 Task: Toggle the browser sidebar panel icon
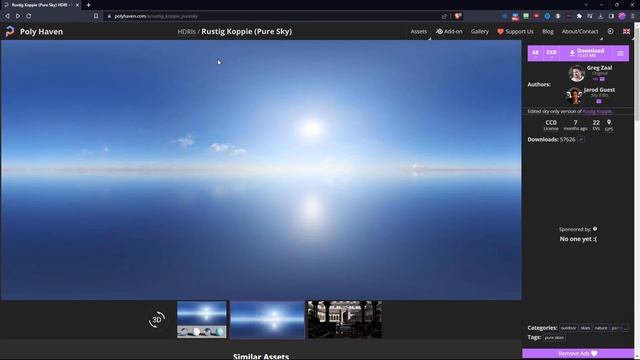tap(611, 16)
